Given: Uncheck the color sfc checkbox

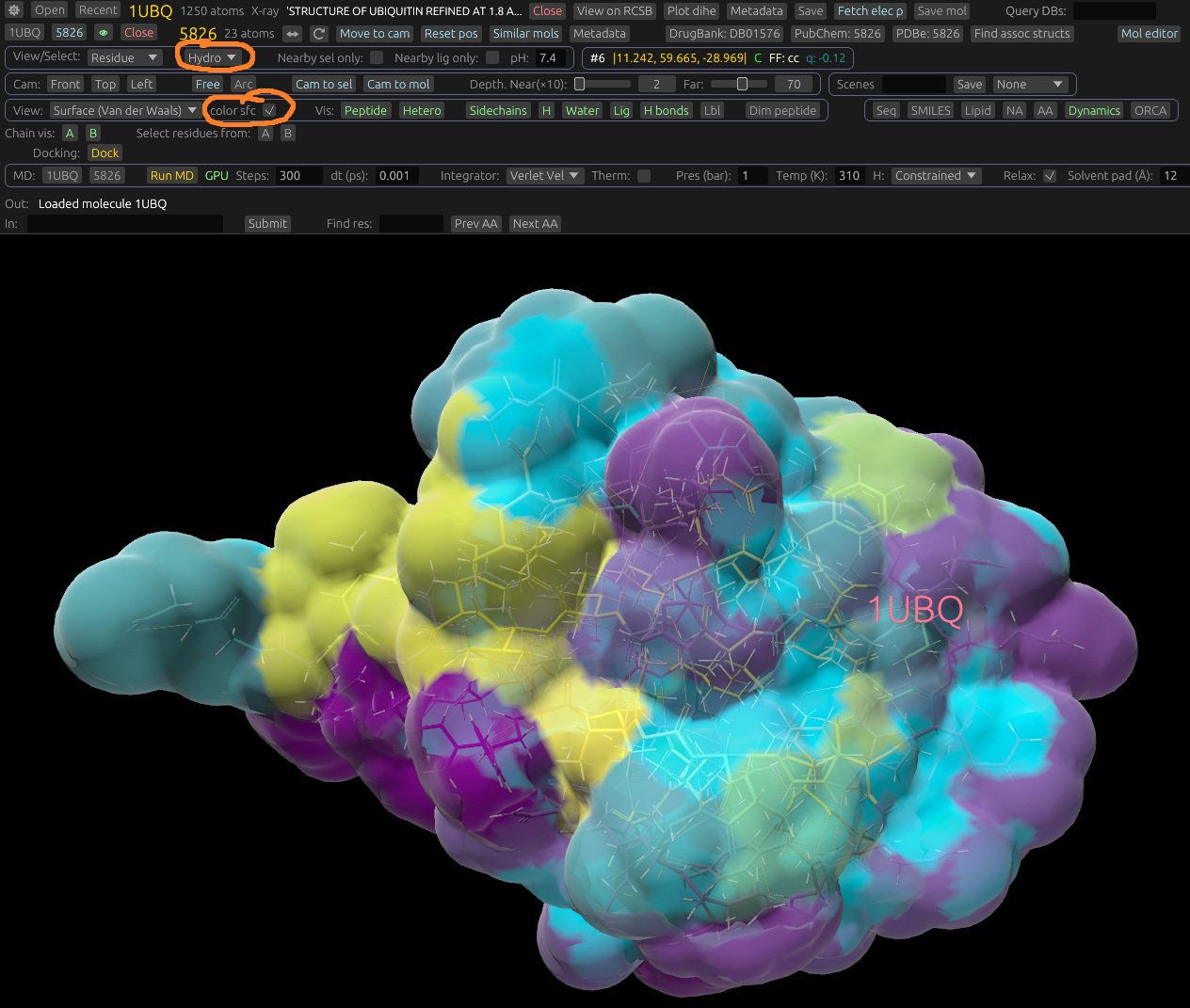Looking at the screenshot, I should 269,111.
